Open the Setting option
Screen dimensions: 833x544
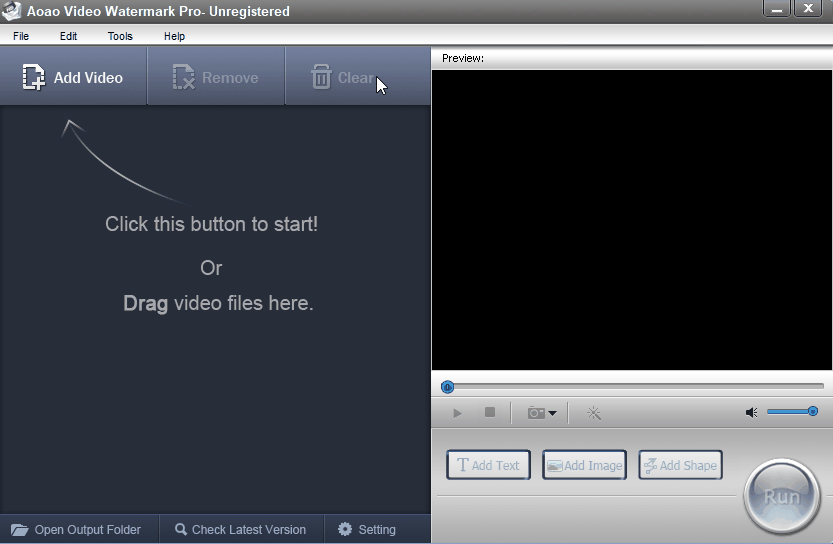pyautogui.click(x=367, y=530)
